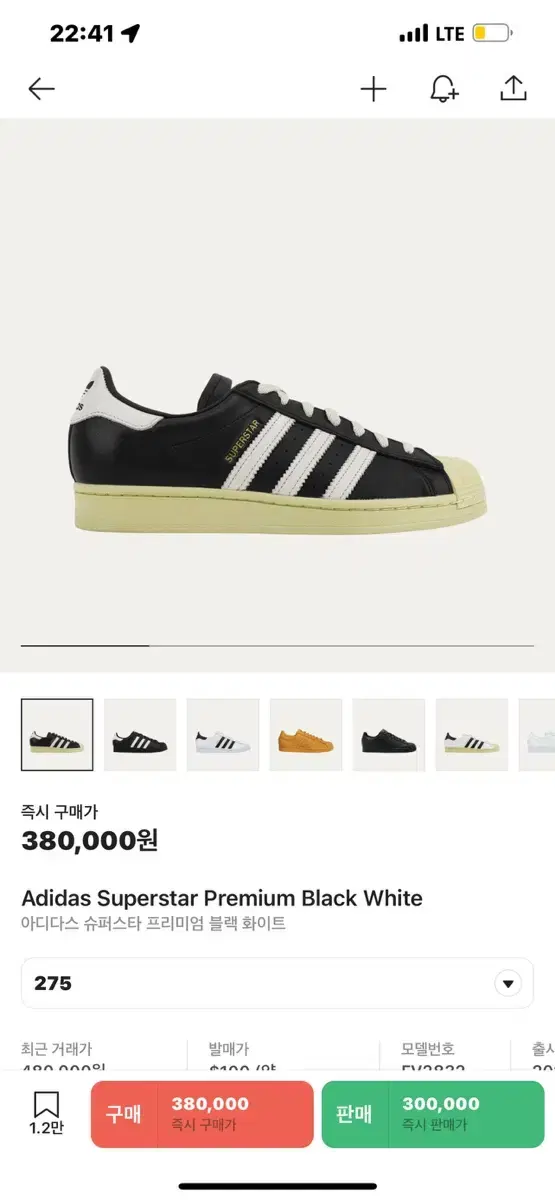Toggle the bookmark icon showing 1.2만
The image size is (555, 1200).
(46, 1113)
